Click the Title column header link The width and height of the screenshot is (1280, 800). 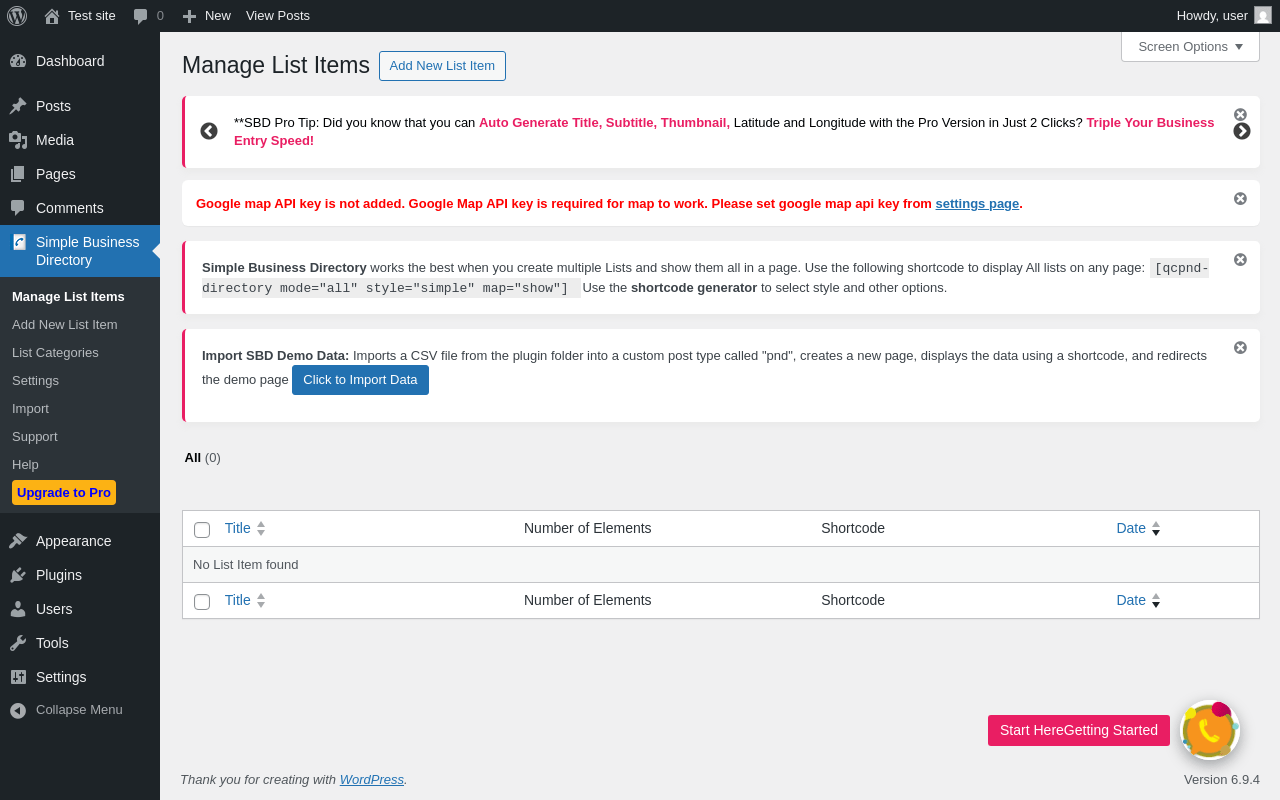point(238,528)
